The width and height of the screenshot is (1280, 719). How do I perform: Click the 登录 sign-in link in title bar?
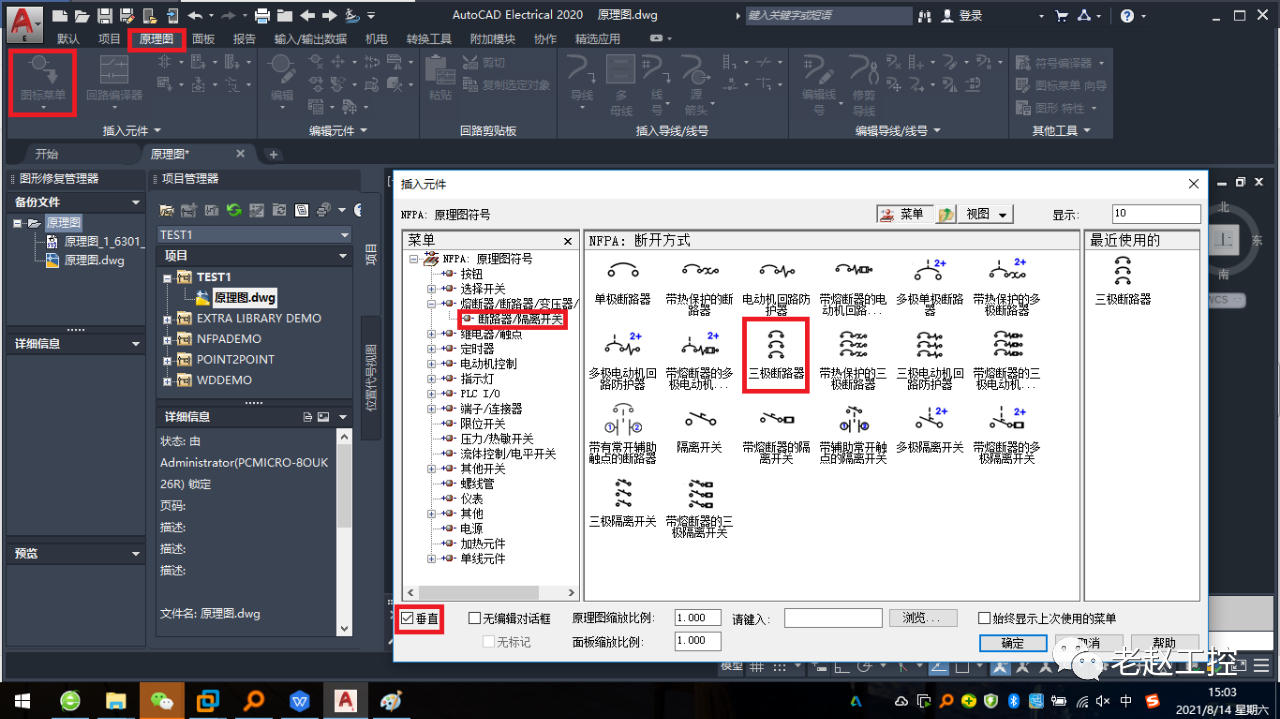point(962,15)
